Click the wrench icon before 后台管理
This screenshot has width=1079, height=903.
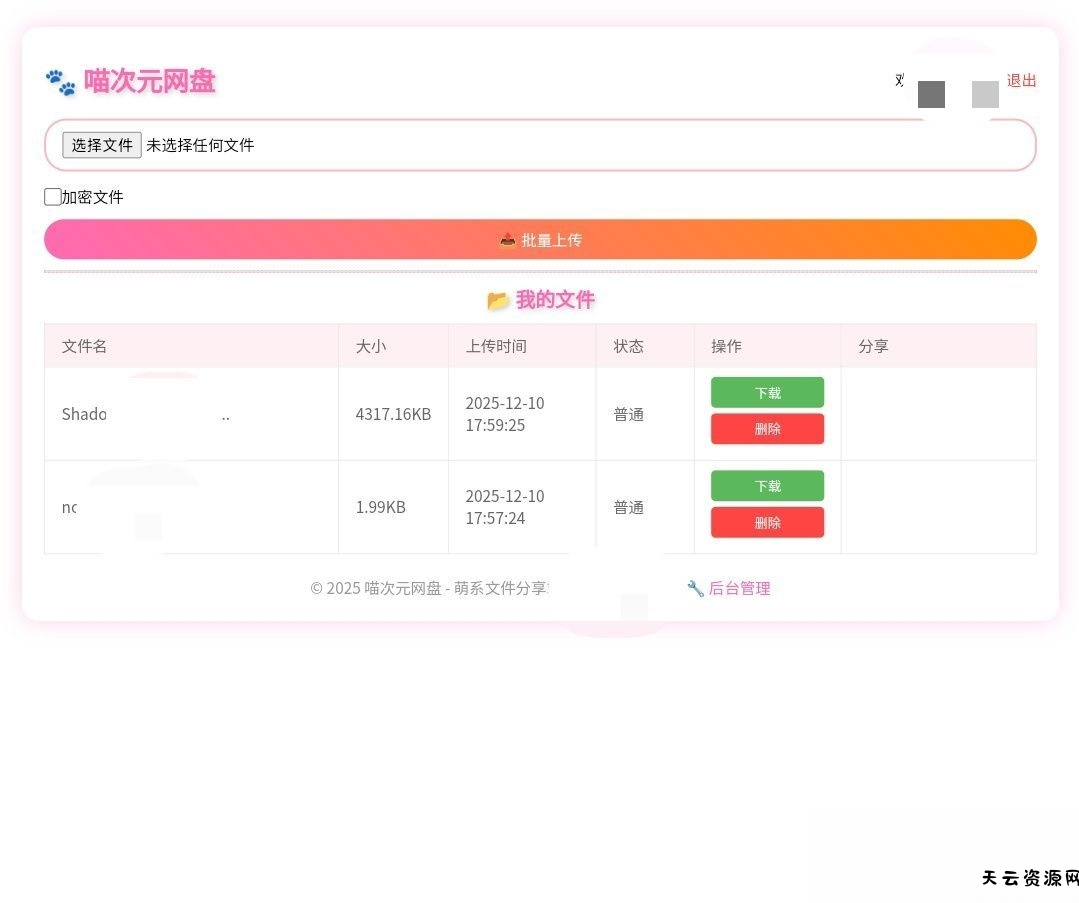(695, 588)
